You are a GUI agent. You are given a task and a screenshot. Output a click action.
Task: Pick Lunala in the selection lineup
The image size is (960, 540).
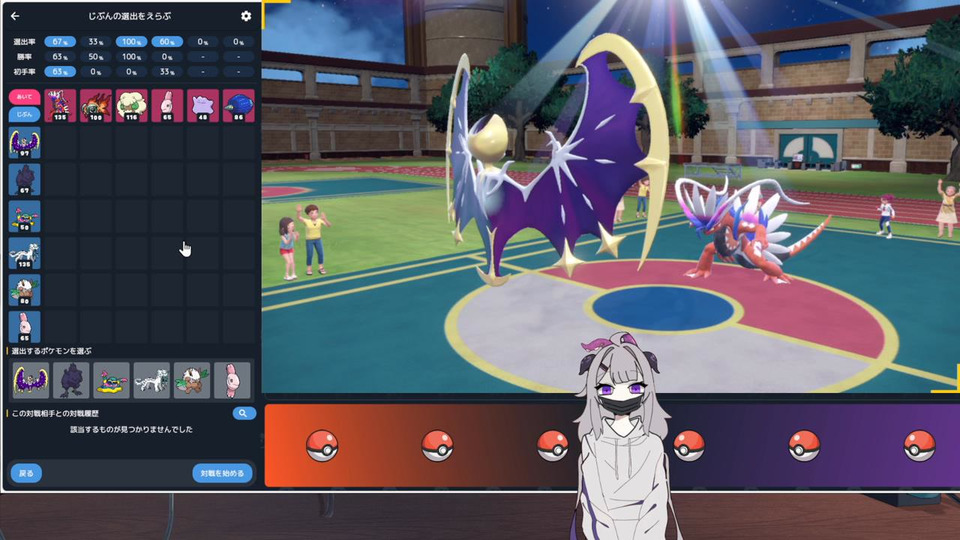point(31,380)
